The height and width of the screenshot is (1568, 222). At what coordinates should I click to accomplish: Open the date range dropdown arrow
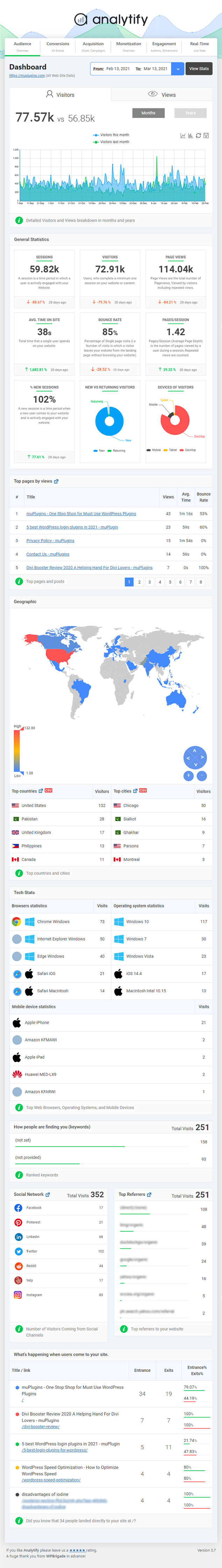tap(178, 69)
